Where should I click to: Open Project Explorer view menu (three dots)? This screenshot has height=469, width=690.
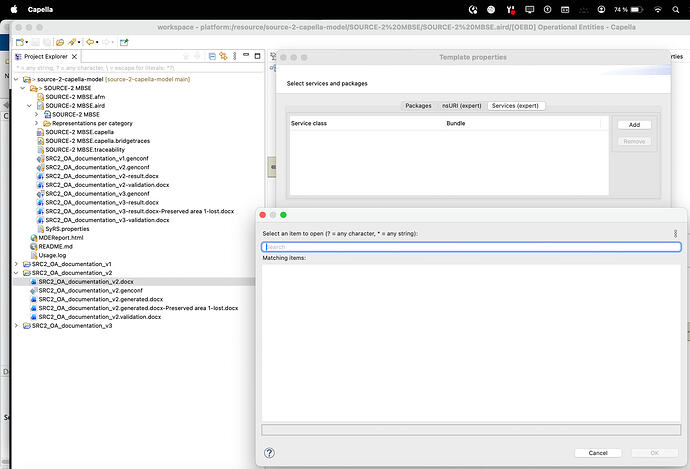click(235, 56)
